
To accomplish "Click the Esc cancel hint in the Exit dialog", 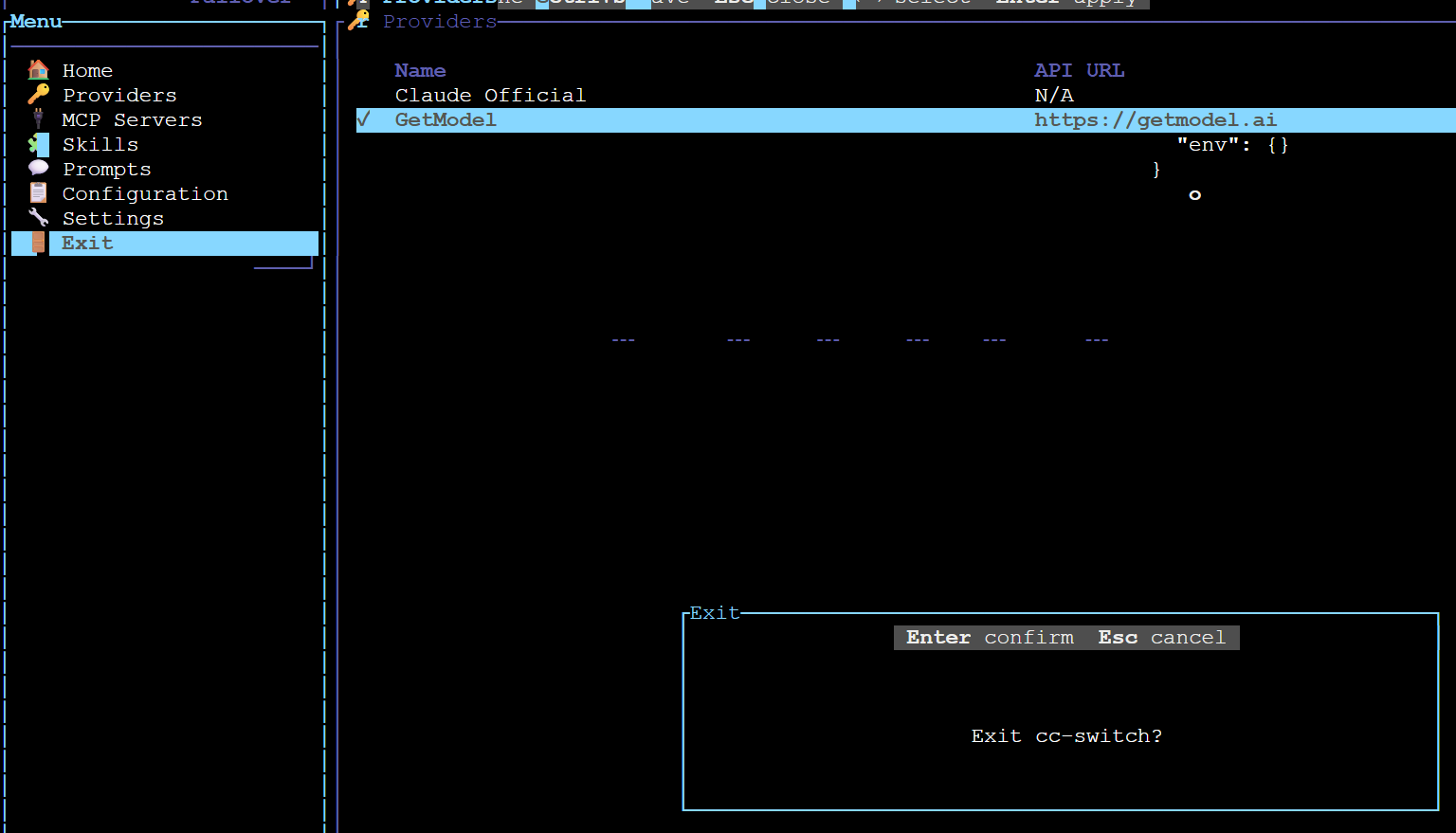I will coord(1162,638).
